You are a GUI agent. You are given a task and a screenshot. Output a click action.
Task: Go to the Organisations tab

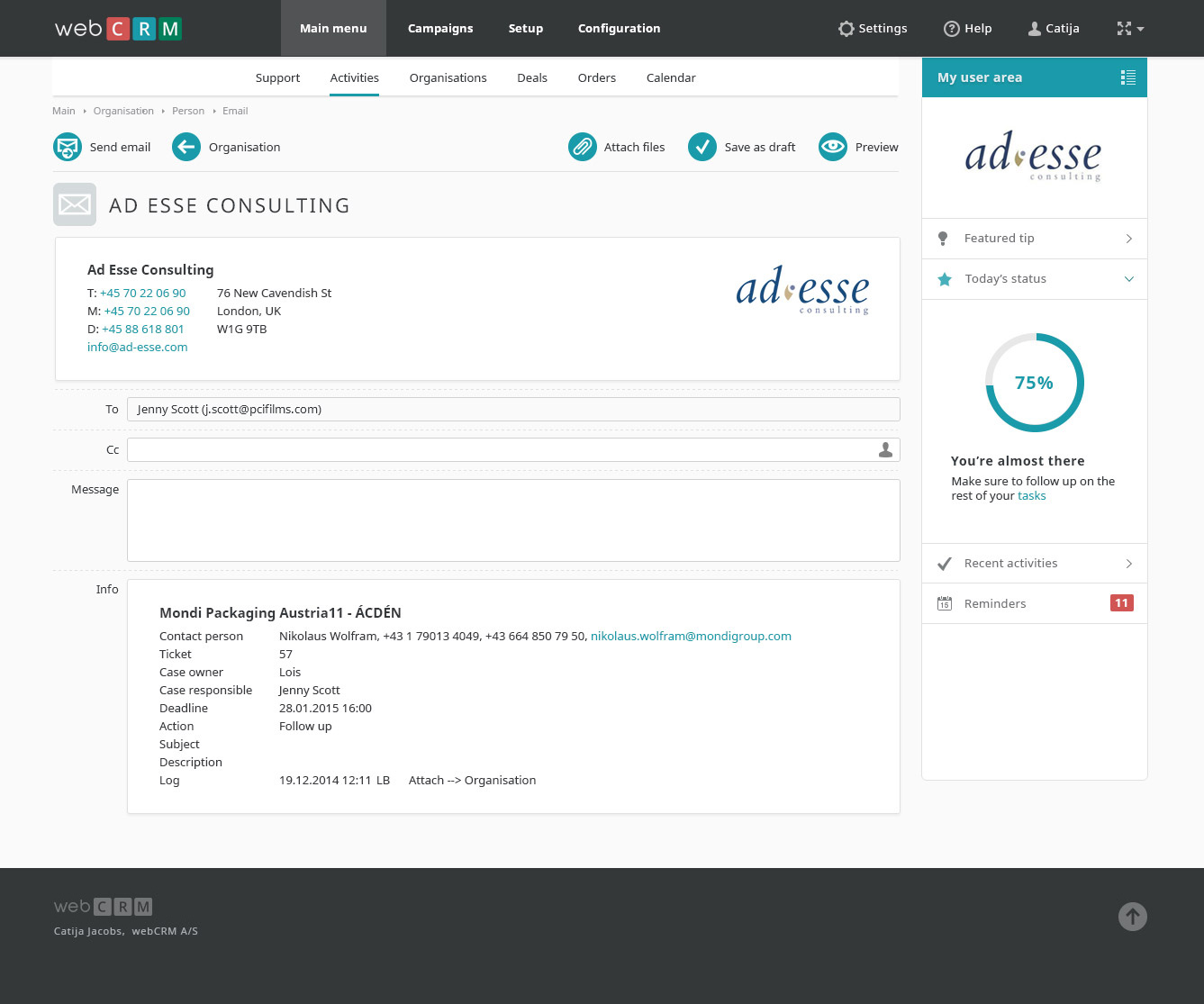tap(448, 77)
